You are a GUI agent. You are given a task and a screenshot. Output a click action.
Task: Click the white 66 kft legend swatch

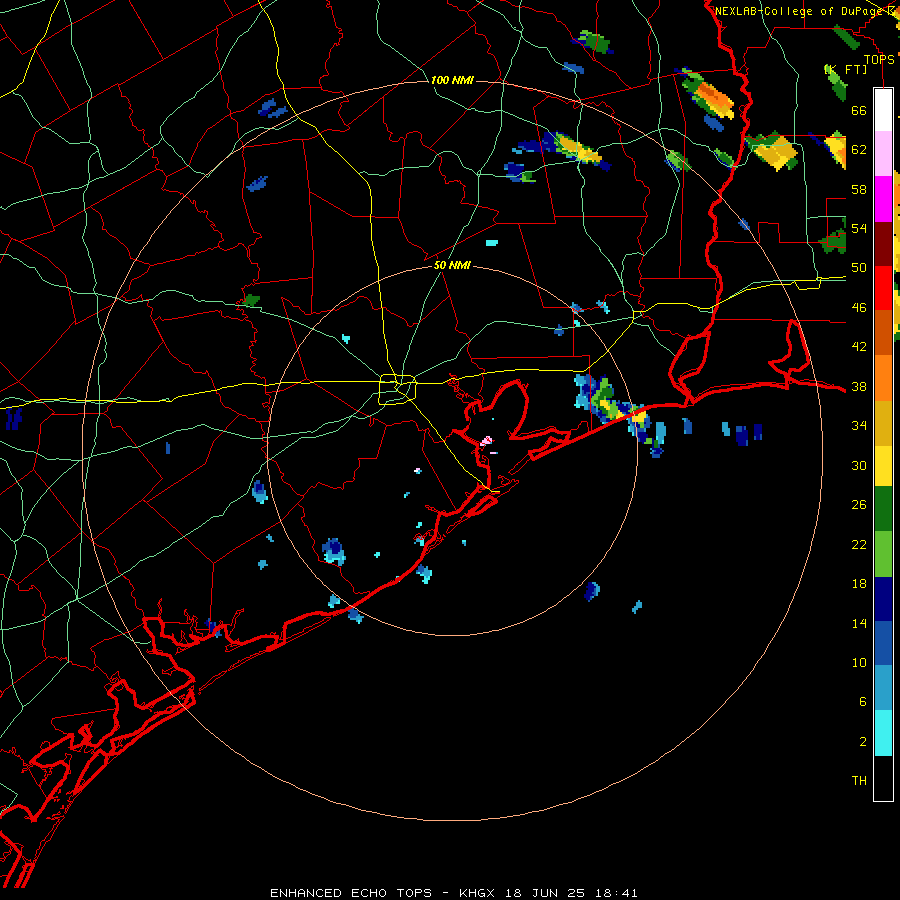(883, 110)
